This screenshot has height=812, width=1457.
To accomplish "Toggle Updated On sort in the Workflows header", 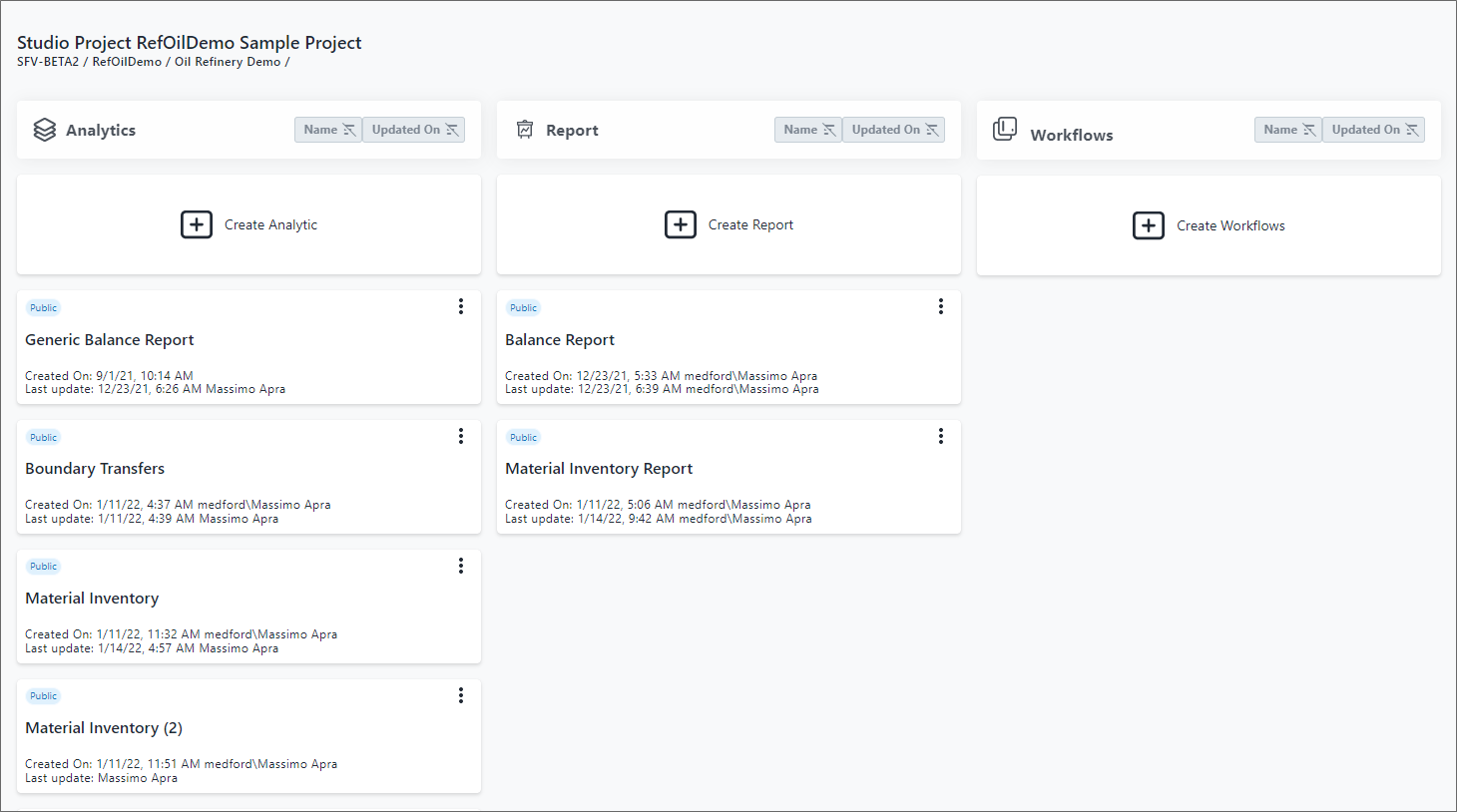I will pos(1374,130).
